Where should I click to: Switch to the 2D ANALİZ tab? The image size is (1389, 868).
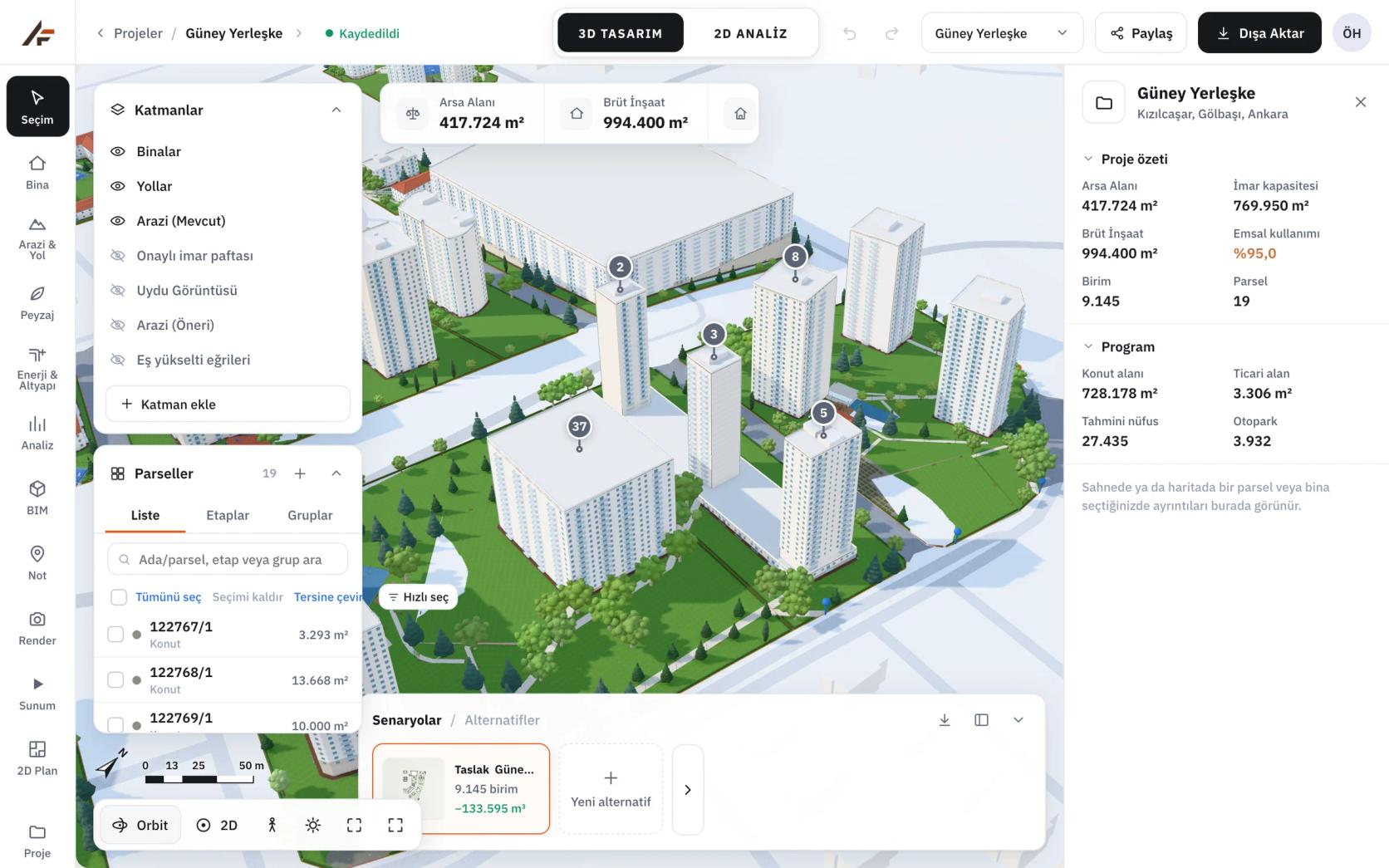pos(750,33)
